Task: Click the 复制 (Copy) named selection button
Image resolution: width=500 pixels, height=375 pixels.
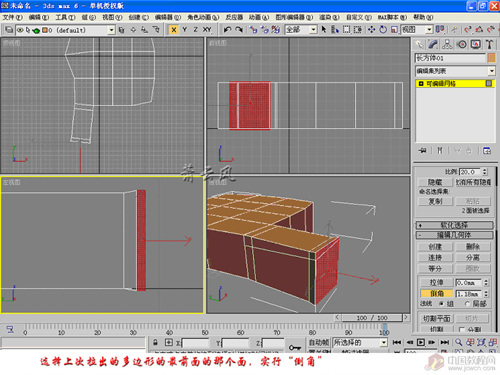Action: coord(435,201)
